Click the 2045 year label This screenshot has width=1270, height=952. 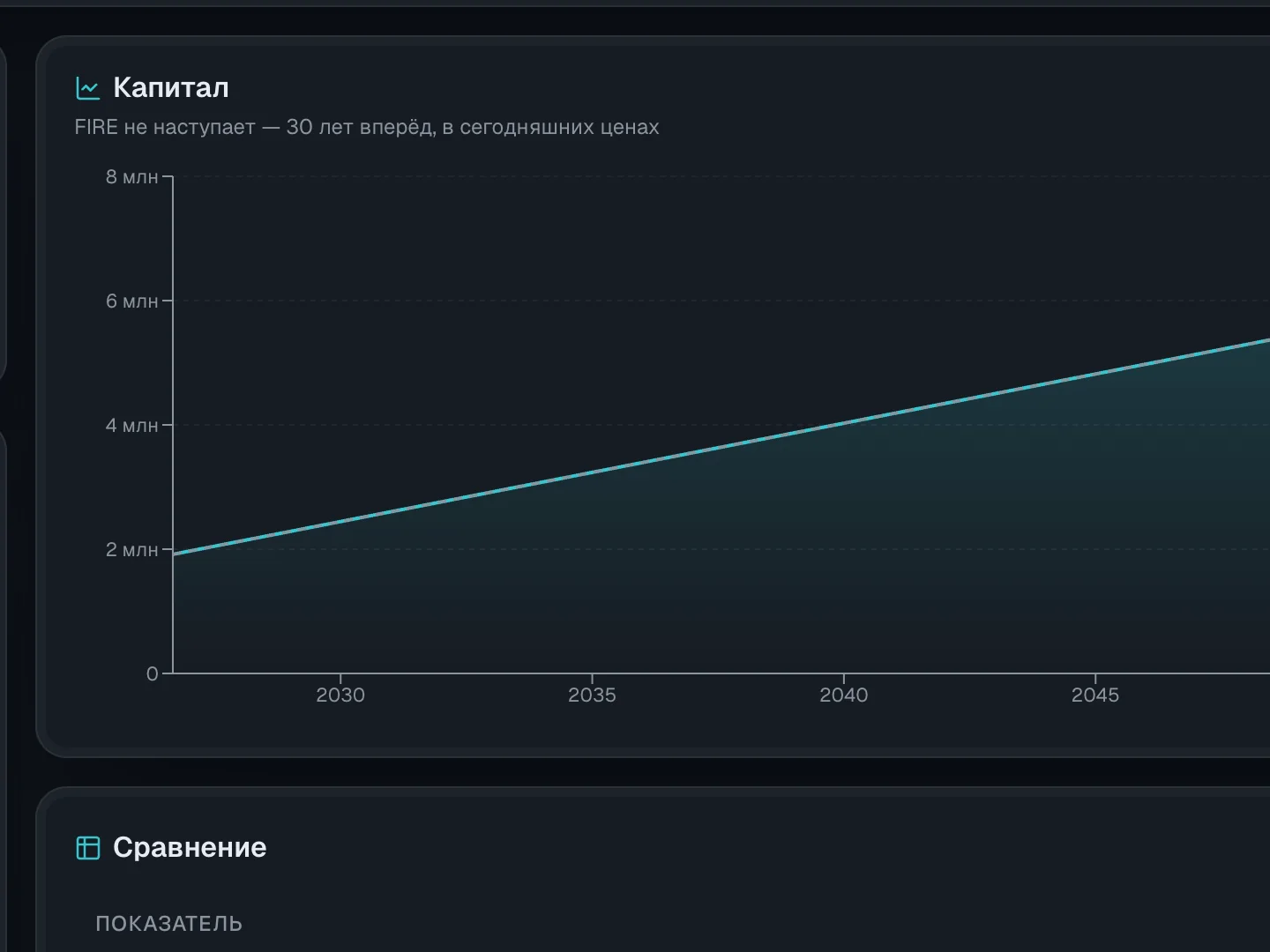pyautogui.click(x=1095, y=695)
